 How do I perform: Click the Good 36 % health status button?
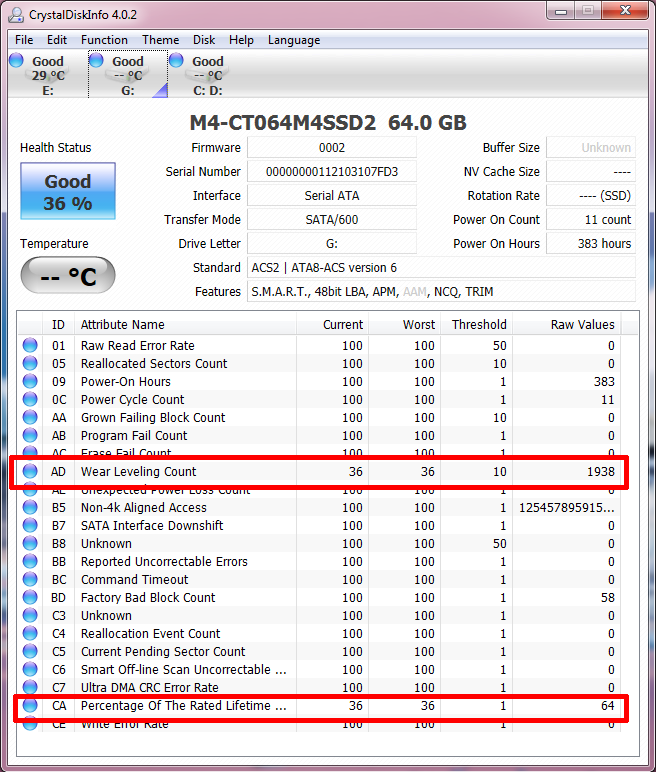[x=68, y=191]
